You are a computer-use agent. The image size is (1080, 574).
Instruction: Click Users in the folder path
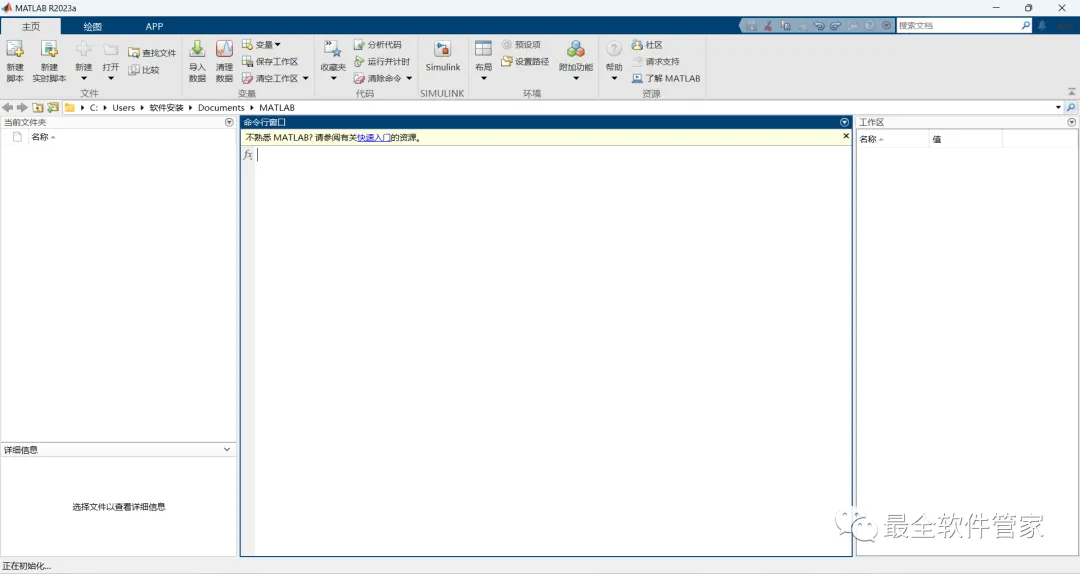click(124, 107)
